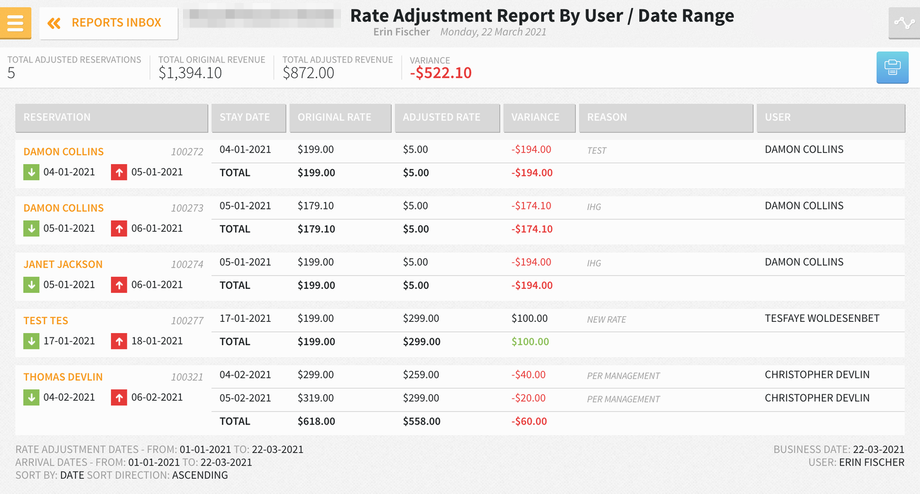Click adjusted rate $259.00

pos(421,375)
